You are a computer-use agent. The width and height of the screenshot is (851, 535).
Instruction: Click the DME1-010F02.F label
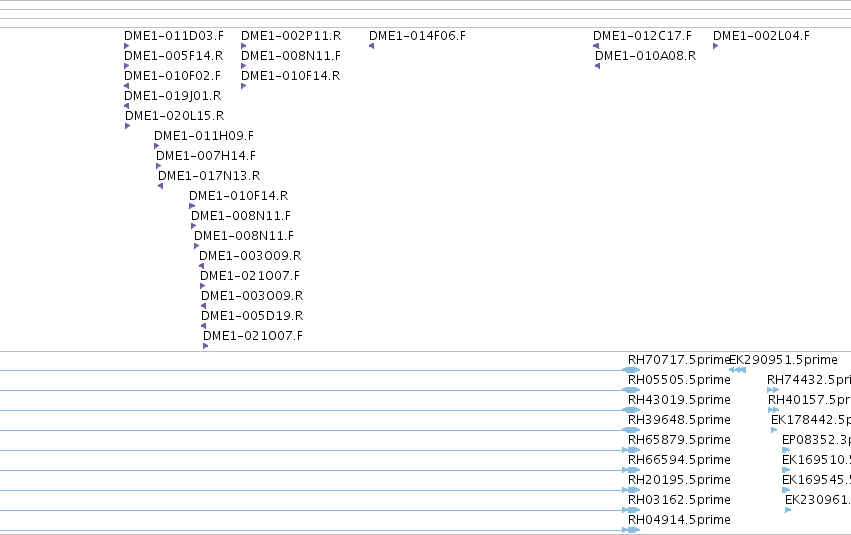pyautogui.click(x=173, y=76)
